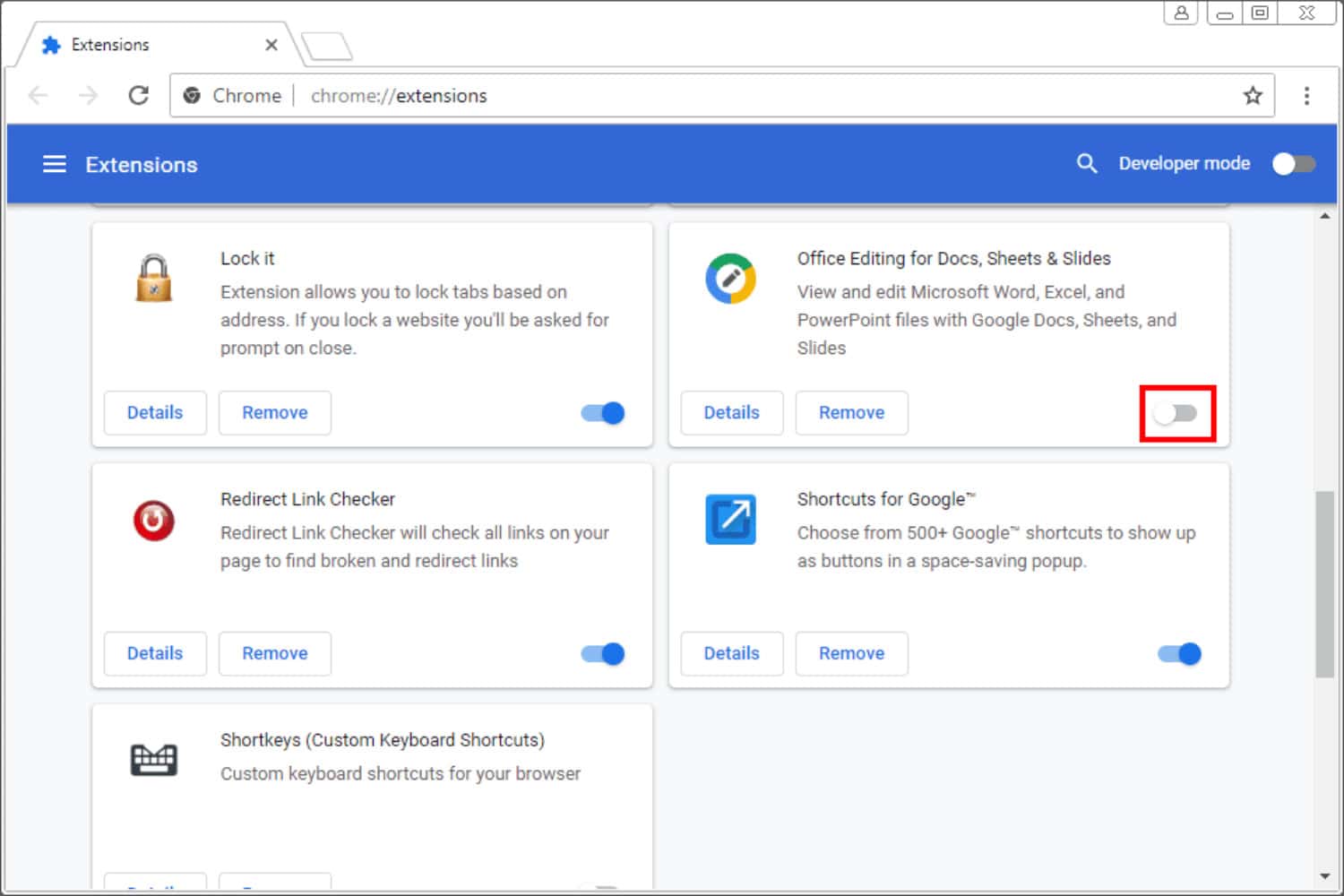Screen dimensions: 1344x896
Task: Click the 'Lock it' extension title
Action: click(x=247, y=258)
